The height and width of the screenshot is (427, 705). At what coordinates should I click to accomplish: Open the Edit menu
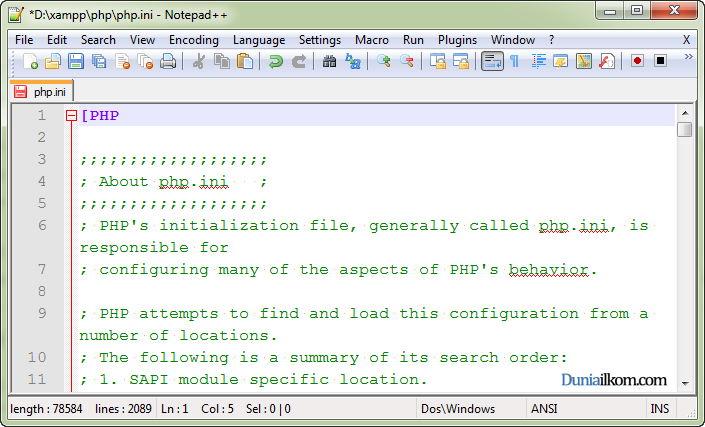click(57, 40)
